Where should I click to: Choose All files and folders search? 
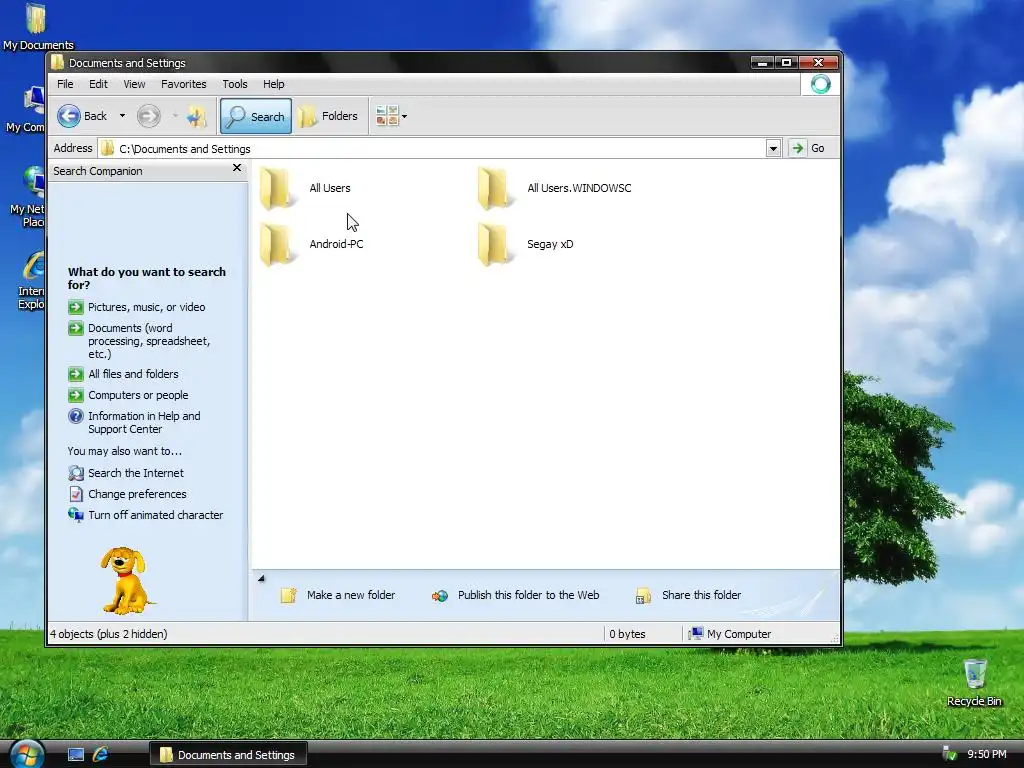click(x=133, y=374)
